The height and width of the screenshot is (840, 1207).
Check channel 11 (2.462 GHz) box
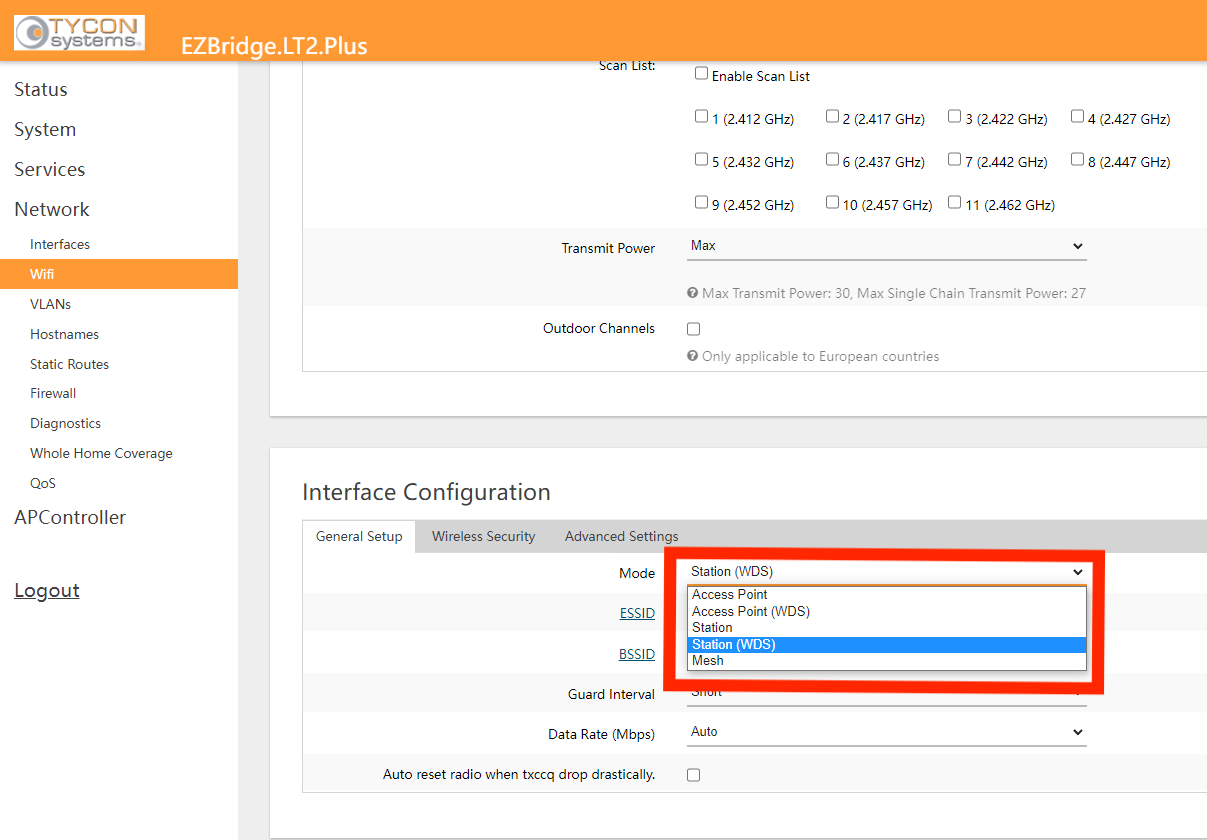click(954, 203)
